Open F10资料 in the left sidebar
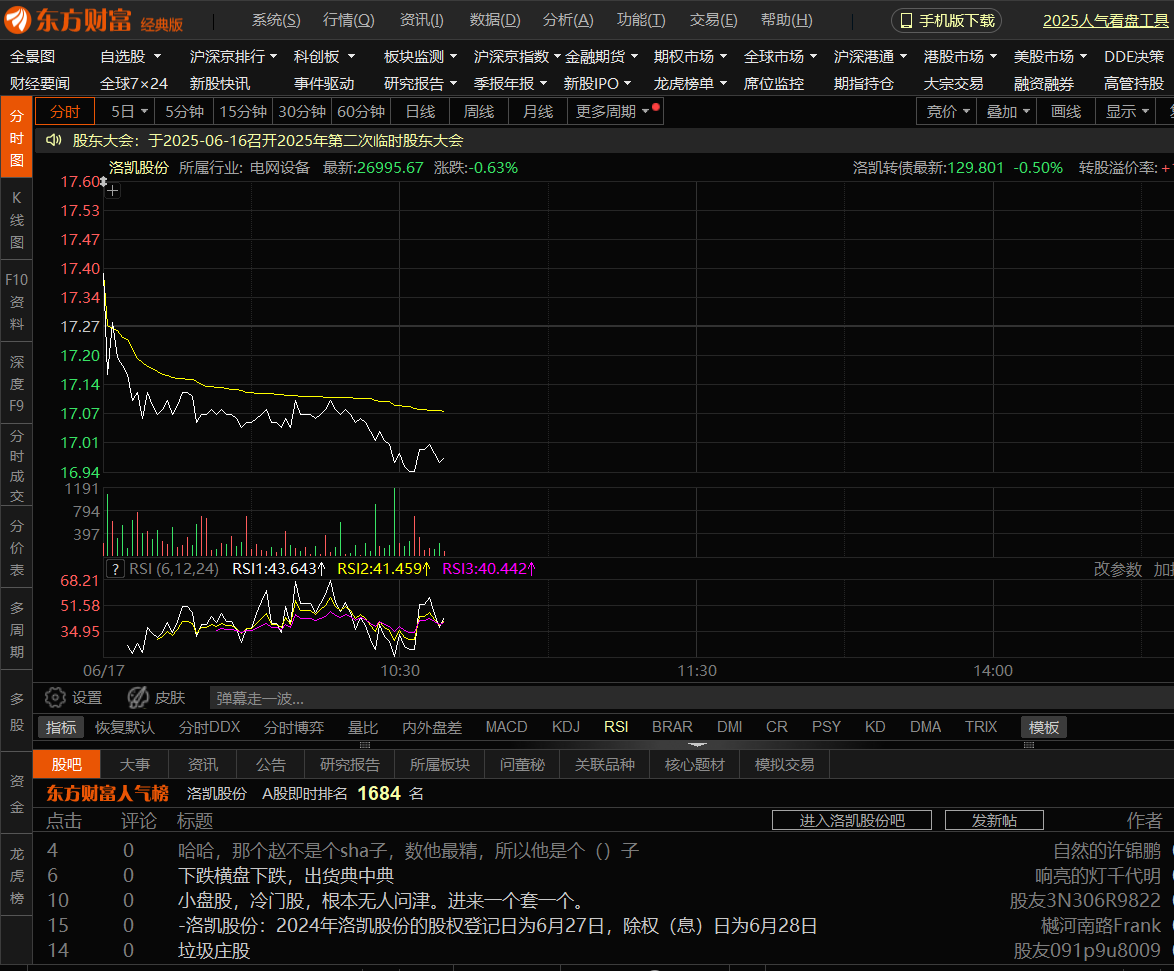This screenshot has height=971, width=1174. (x=16, y=302)
